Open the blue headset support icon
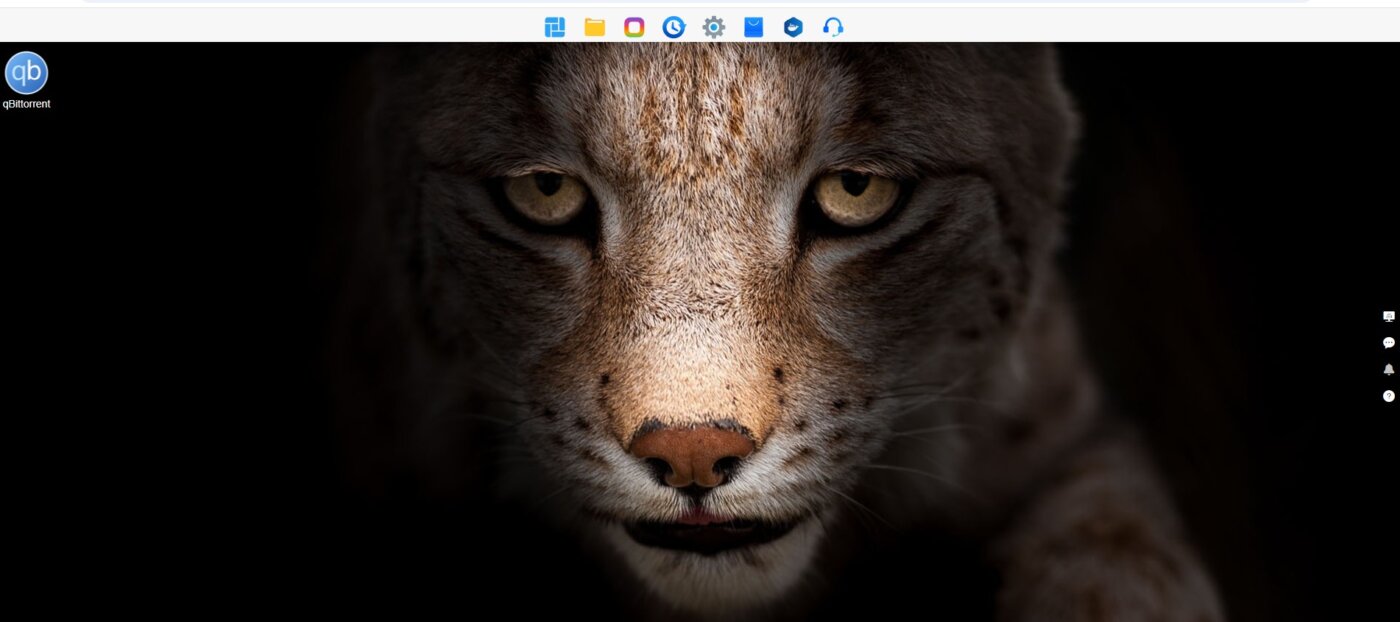The height and width of the screenshot is (622, 1400). point(833,27)
